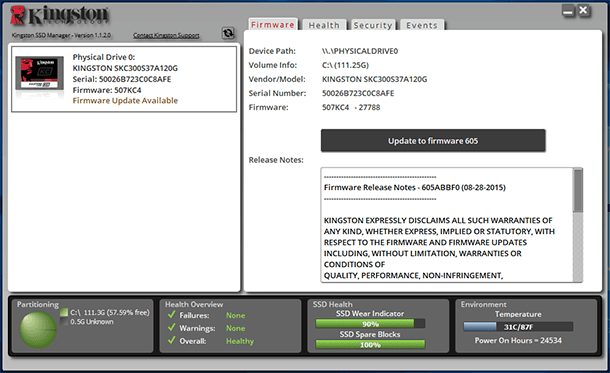Select the Kingston SSD drive thumbnail

[39, 74]
